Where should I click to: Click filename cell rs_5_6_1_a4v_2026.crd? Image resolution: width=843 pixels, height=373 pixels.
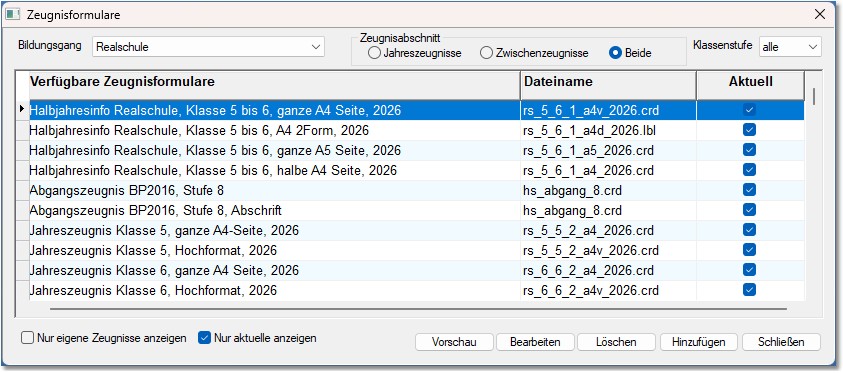click(608, 110)
